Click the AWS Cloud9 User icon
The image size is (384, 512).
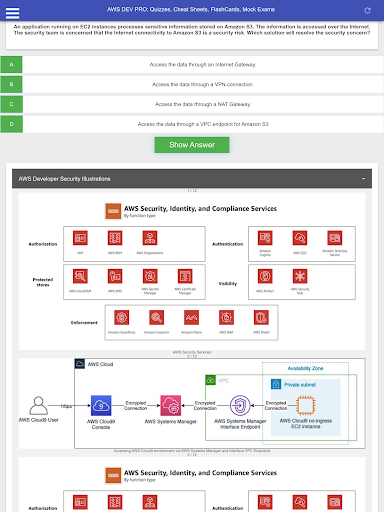[x=39, y=405]
